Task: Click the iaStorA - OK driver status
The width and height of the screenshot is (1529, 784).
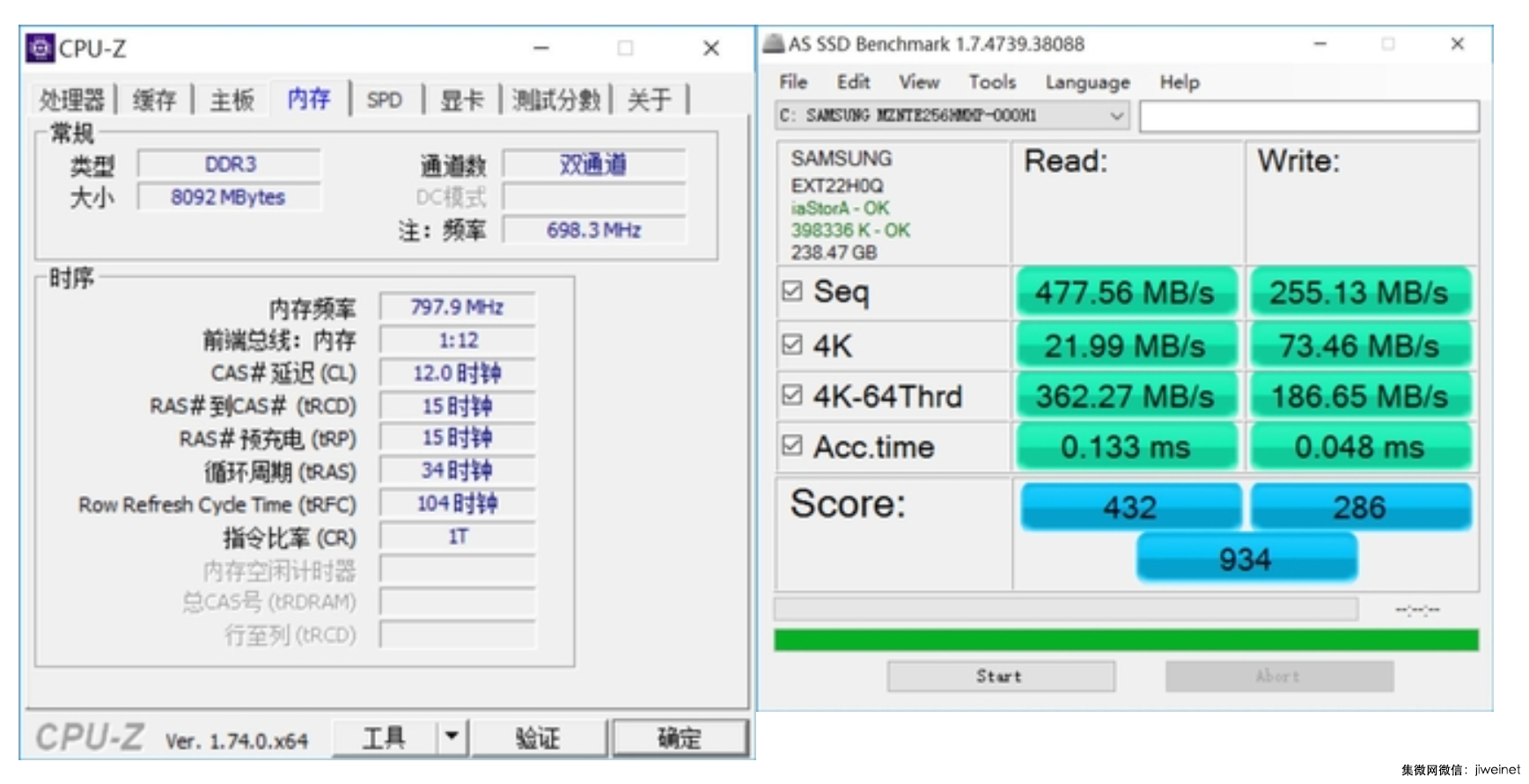Action: pos(840,209)
